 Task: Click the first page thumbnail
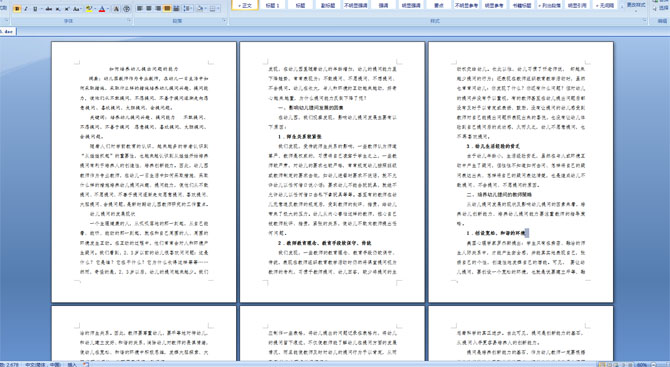[x=144, y=172]
